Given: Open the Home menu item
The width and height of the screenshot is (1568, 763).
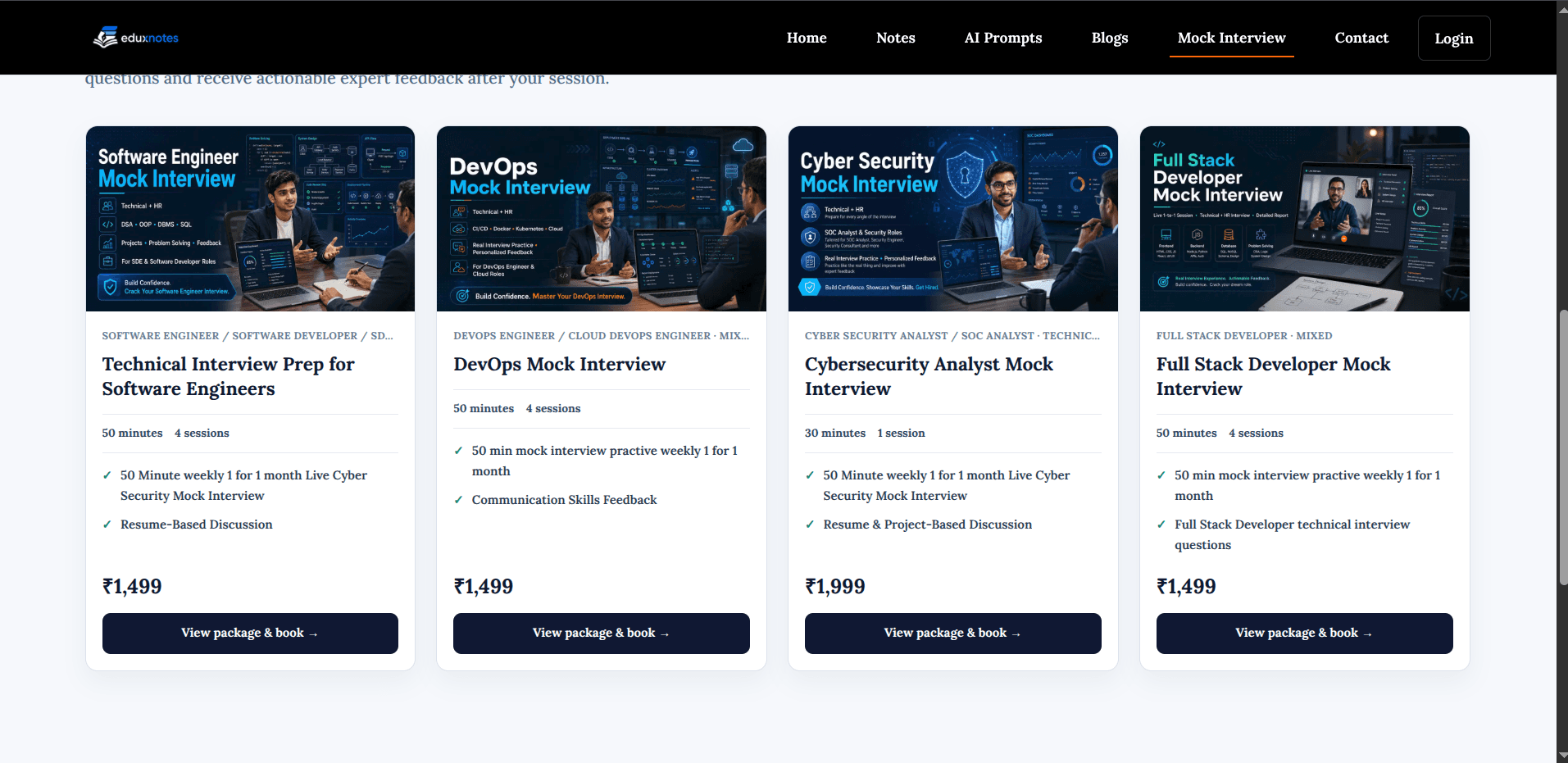Looking at the screenshot, I should point(807,38).
